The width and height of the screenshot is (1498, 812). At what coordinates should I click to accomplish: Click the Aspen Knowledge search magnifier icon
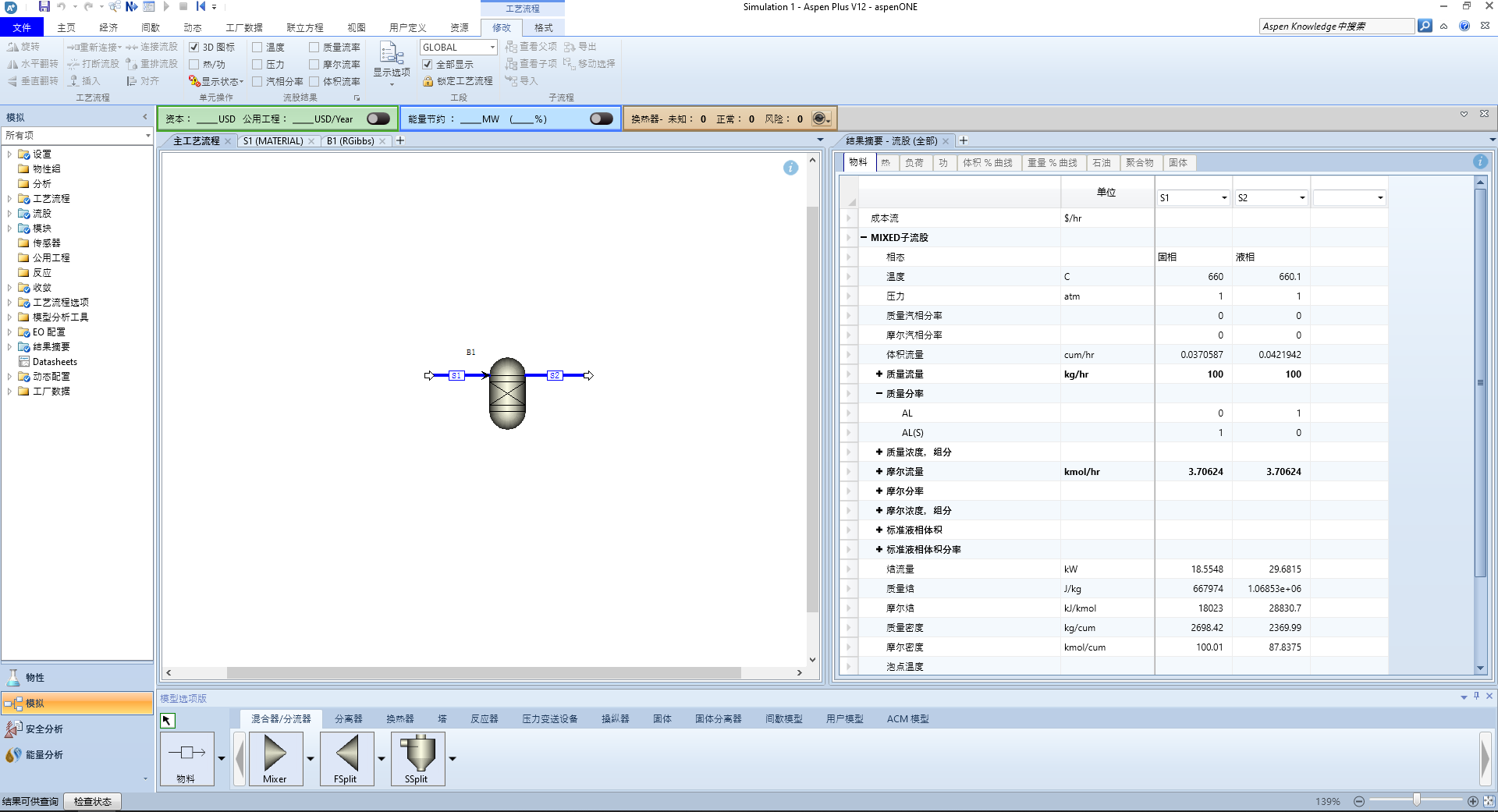coord(1425,26)
